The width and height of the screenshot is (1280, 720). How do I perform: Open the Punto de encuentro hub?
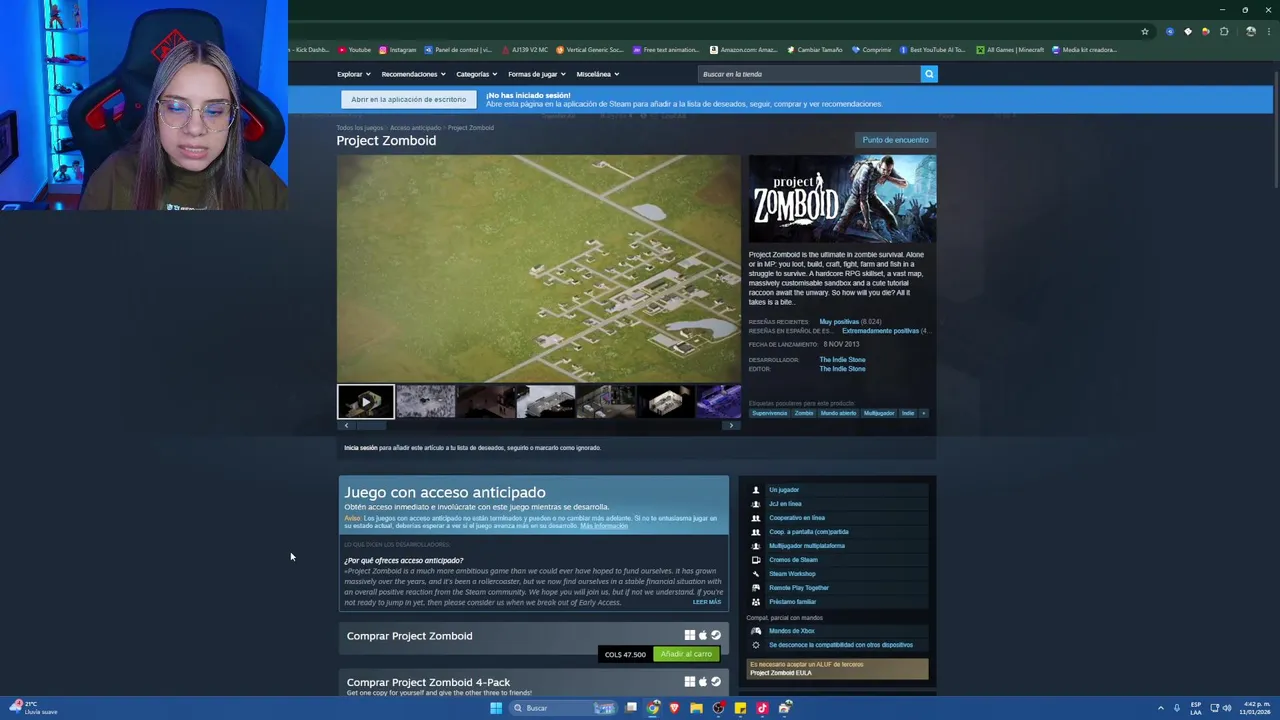click(895, 140)
